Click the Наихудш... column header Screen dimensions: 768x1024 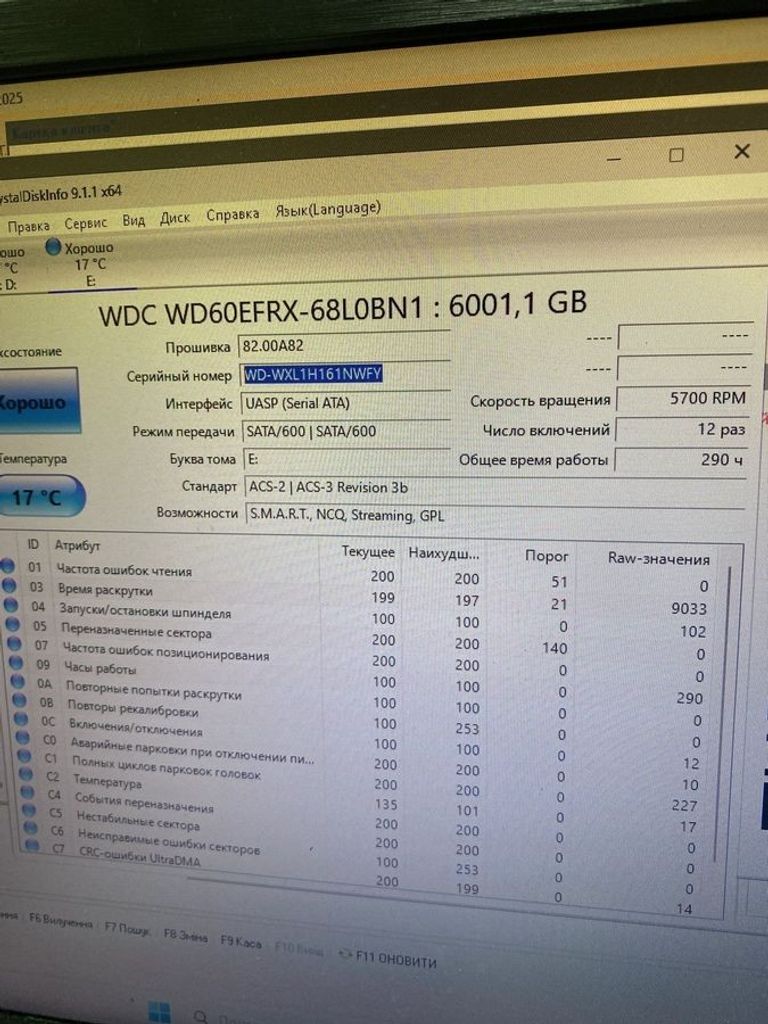444,554
